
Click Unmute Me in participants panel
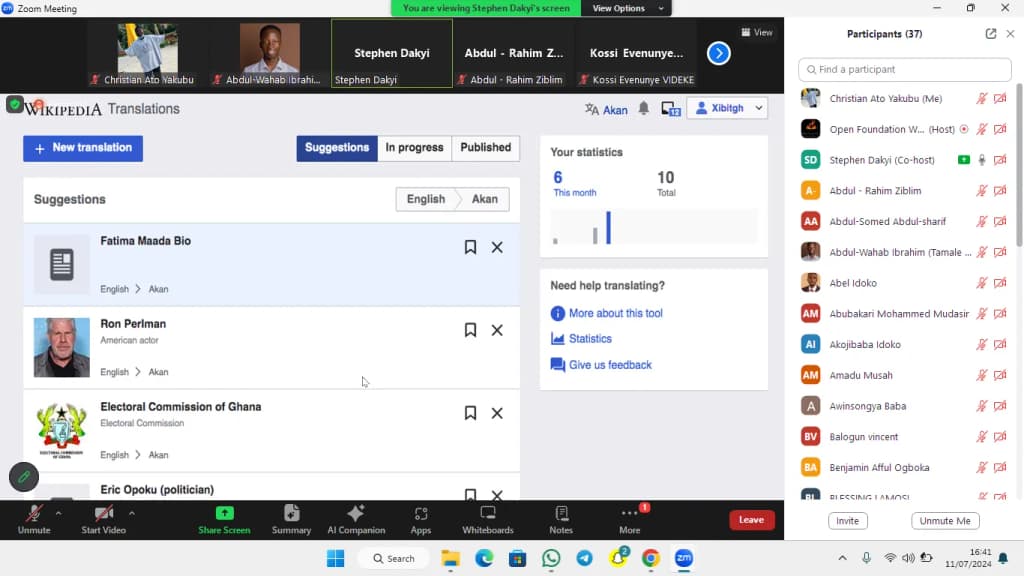(x=945, y=520)
